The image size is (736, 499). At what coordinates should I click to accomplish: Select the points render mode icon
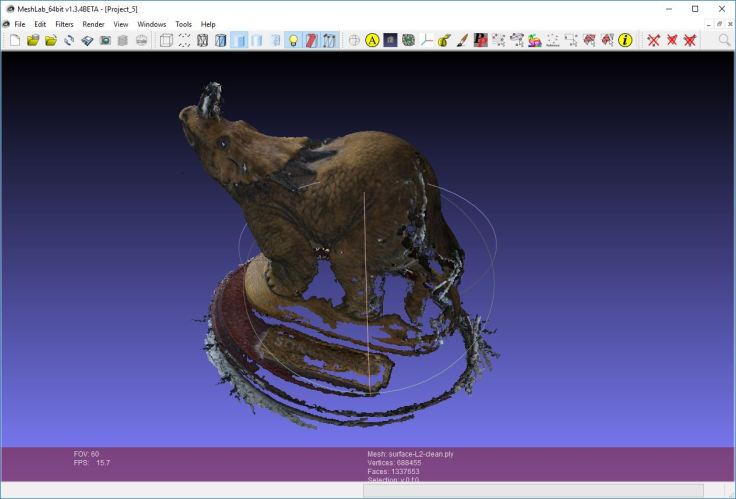click(x=185, y=40)
